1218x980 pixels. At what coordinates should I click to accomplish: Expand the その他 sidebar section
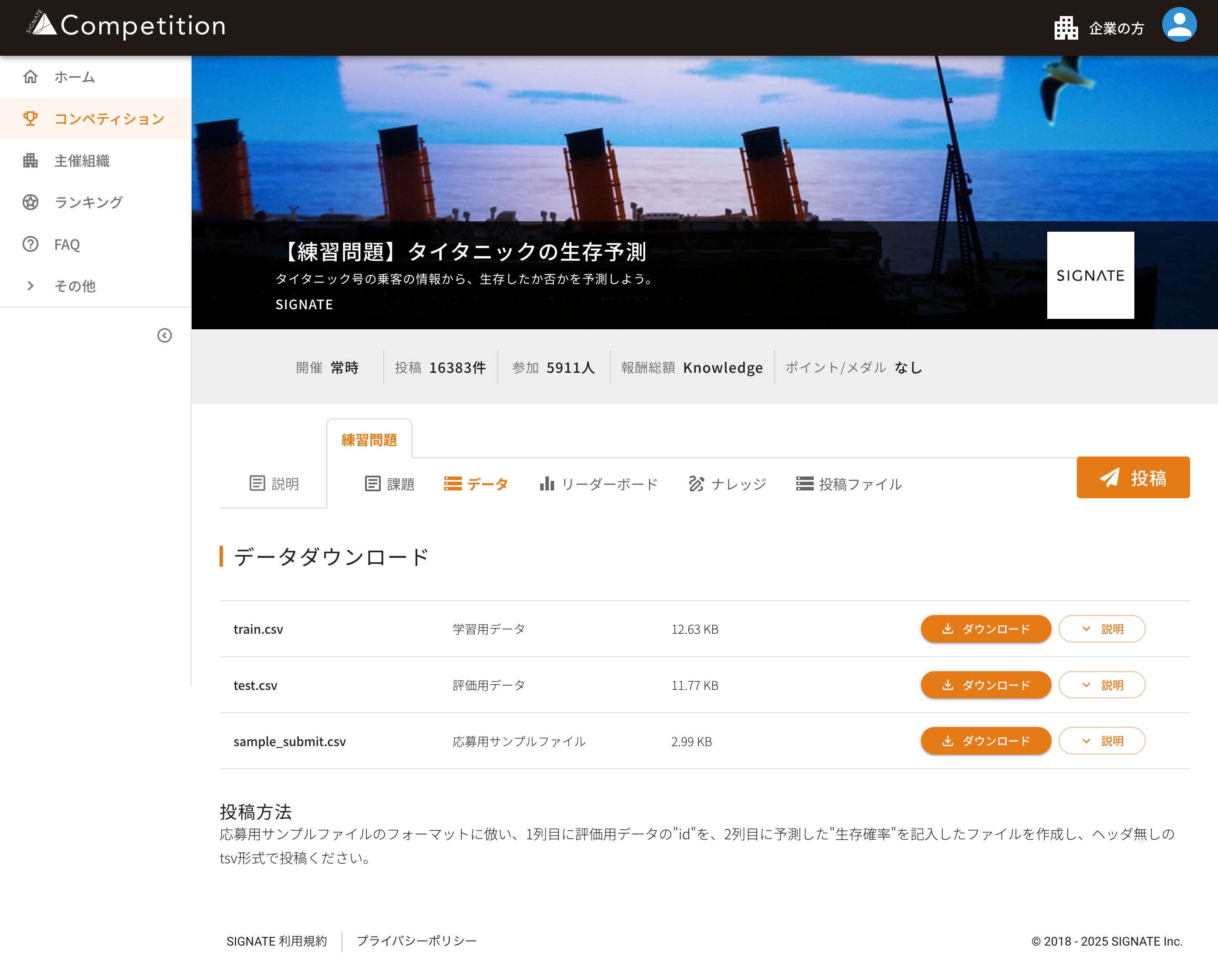point(30,286)
